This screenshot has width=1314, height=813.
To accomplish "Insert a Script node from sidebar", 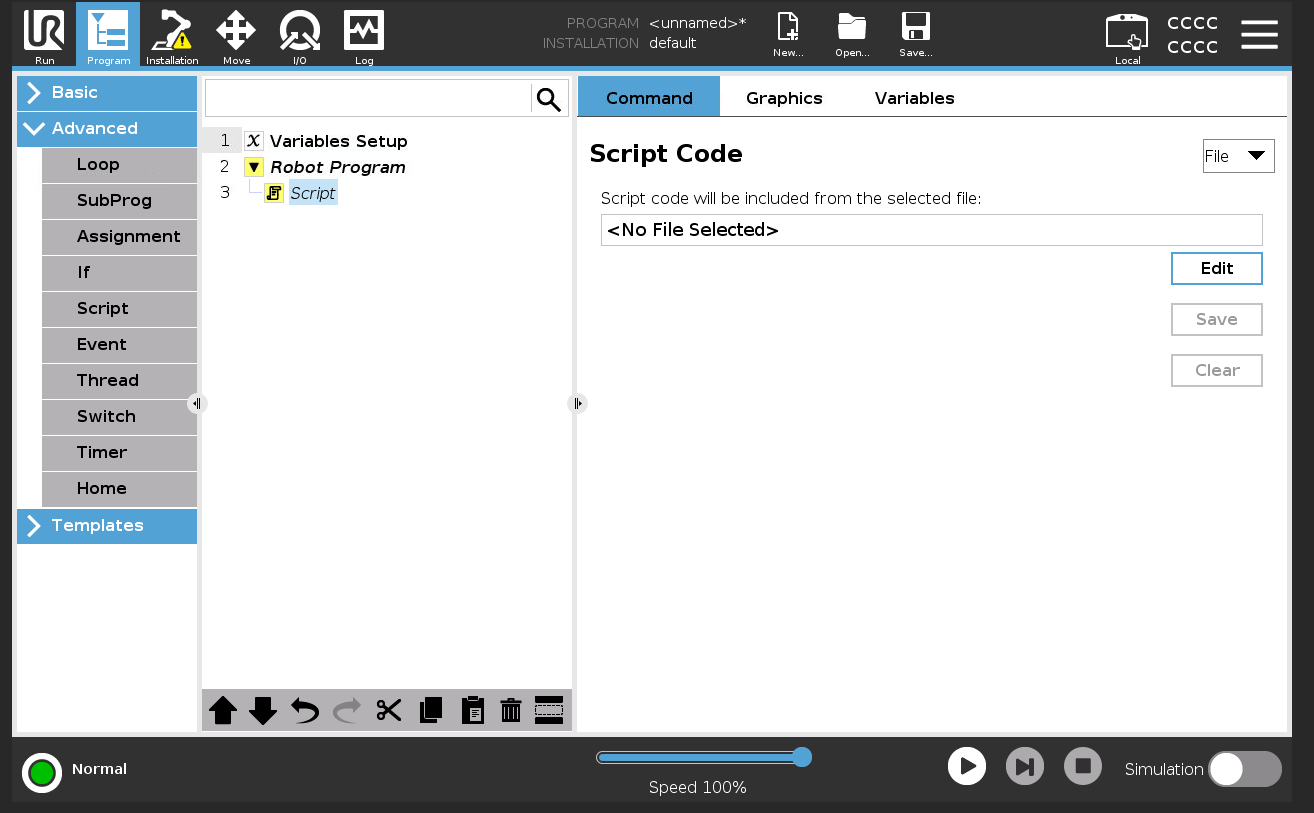I will pos(119,309).
